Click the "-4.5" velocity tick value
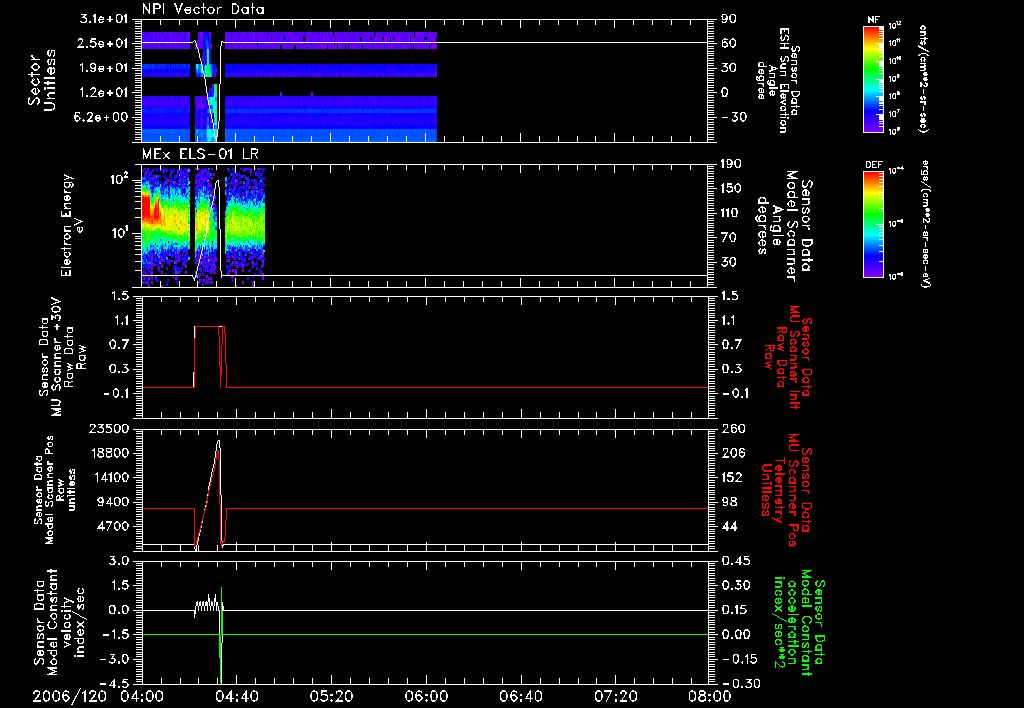Image resolution: width=1024 pixels, height=708 pixels. point(114,683)
